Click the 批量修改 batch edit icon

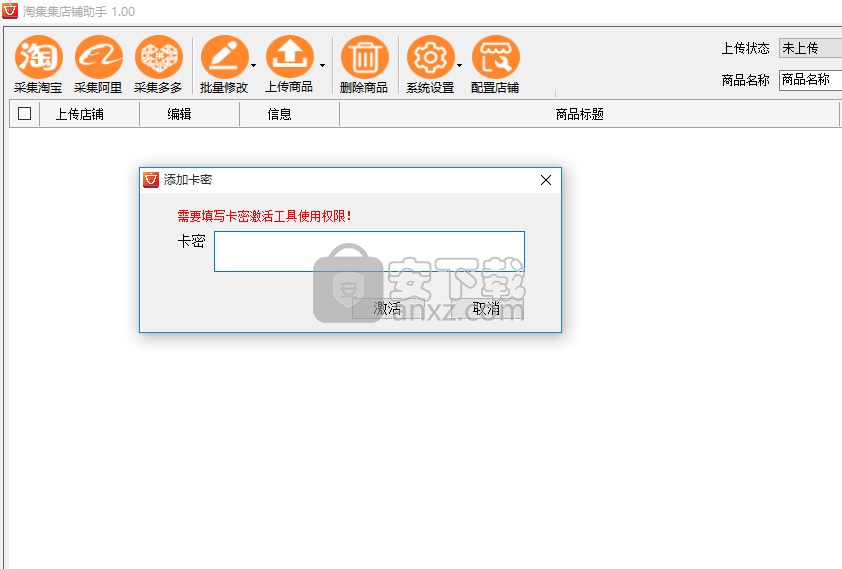[224, 64]
